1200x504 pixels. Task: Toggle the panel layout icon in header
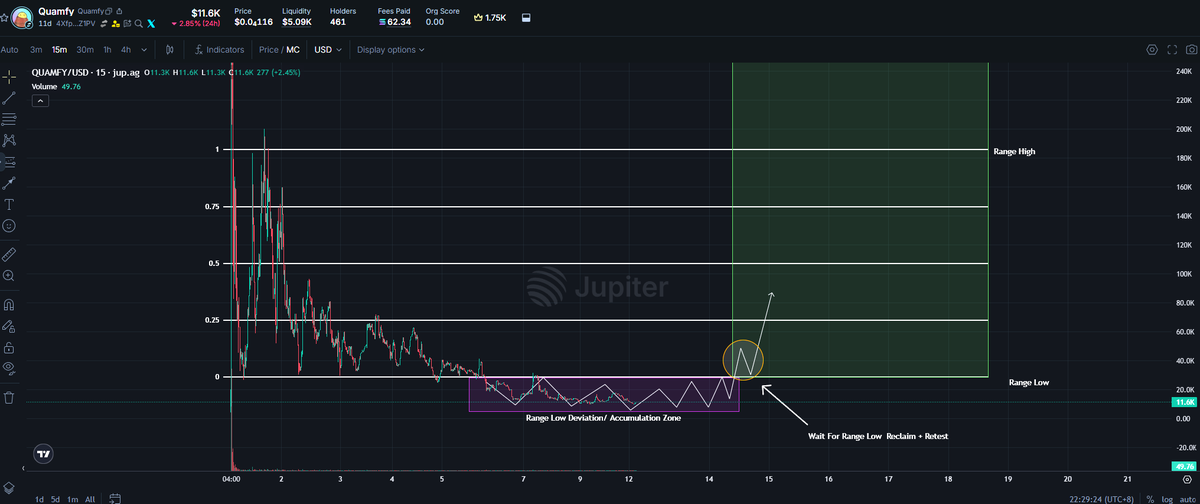[527, 17]
